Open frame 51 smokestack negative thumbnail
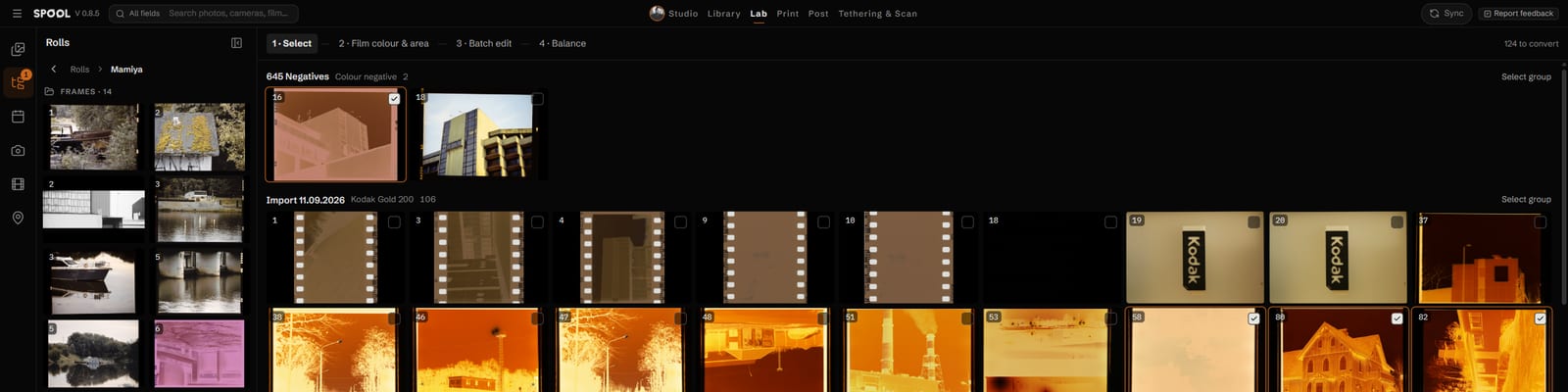The image size is (1568, 392). point(908,351)
